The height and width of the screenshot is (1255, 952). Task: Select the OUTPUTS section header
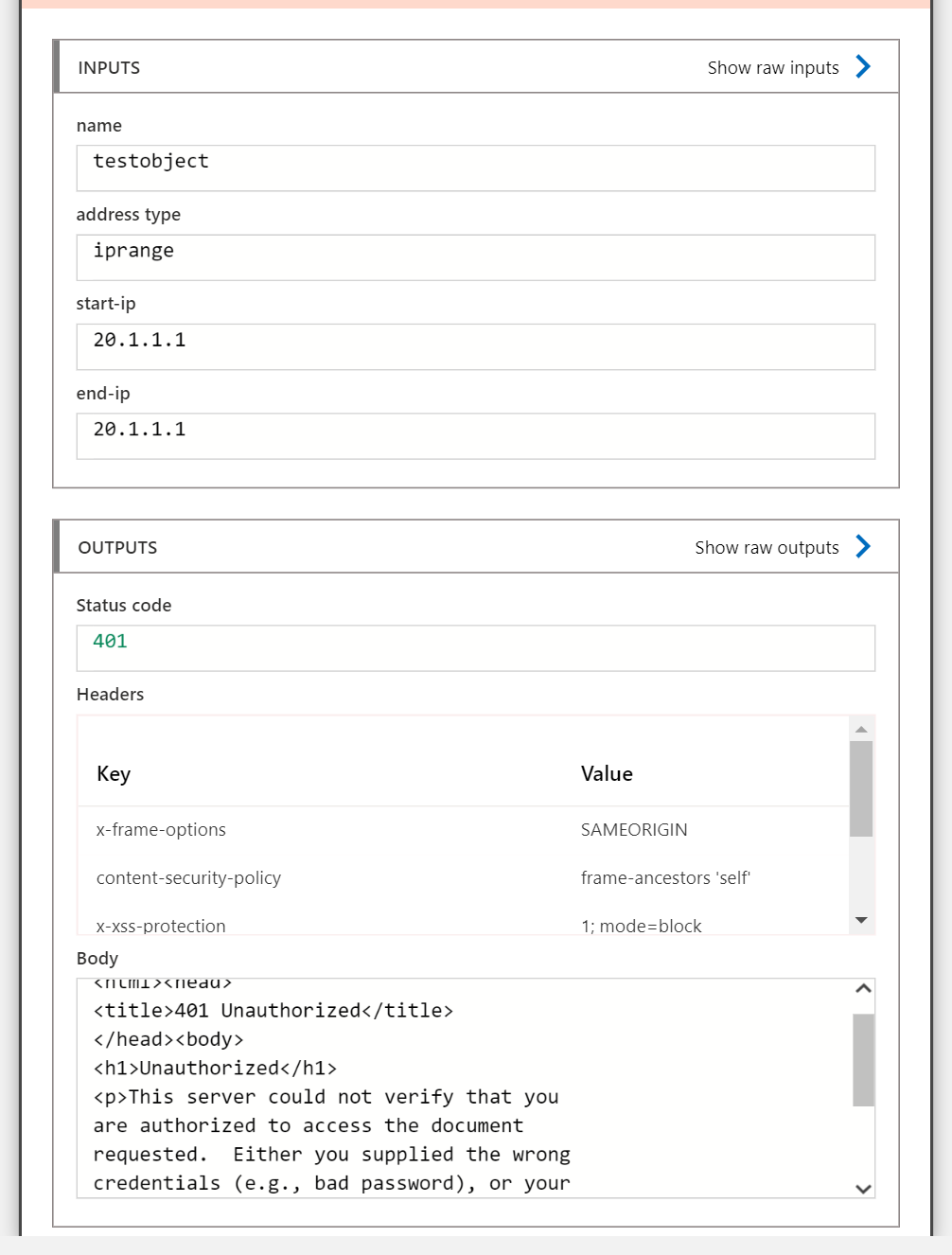click(x=117, y=547)
